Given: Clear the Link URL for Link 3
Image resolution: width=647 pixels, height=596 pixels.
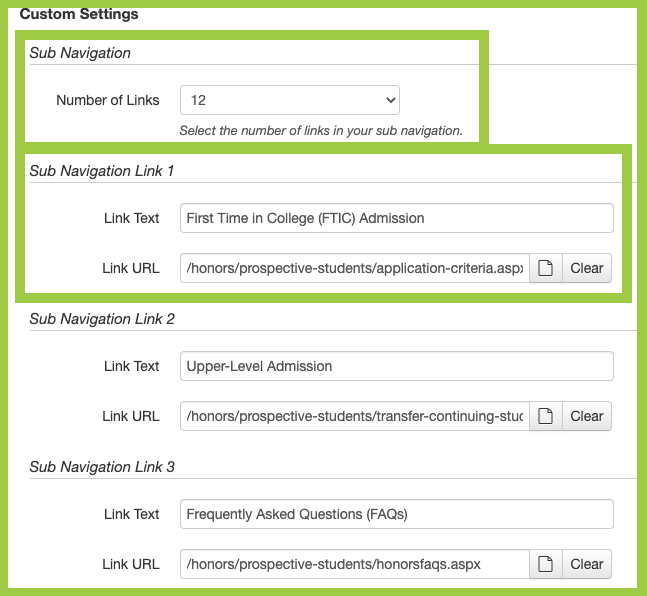Looking at the screenshot, I should tap(587, 564).
